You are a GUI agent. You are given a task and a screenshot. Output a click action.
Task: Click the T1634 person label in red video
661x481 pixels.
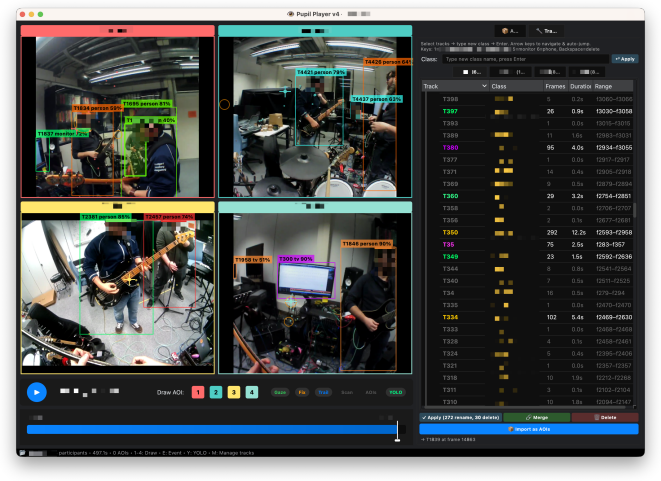pos(97,108)
